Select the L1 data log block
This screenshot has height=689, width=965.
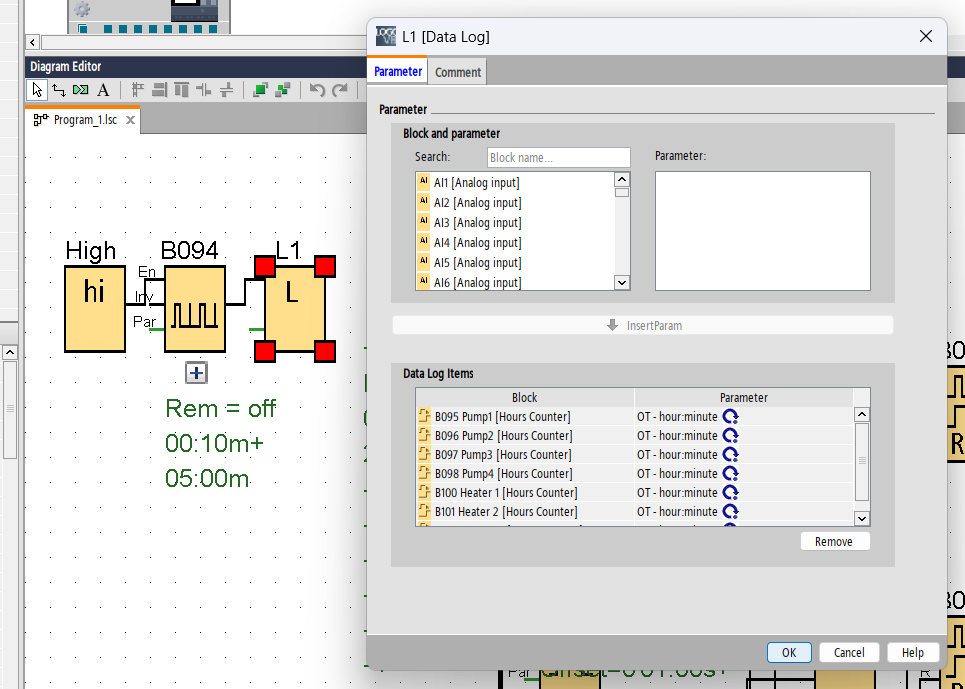[x=294, y=309]
